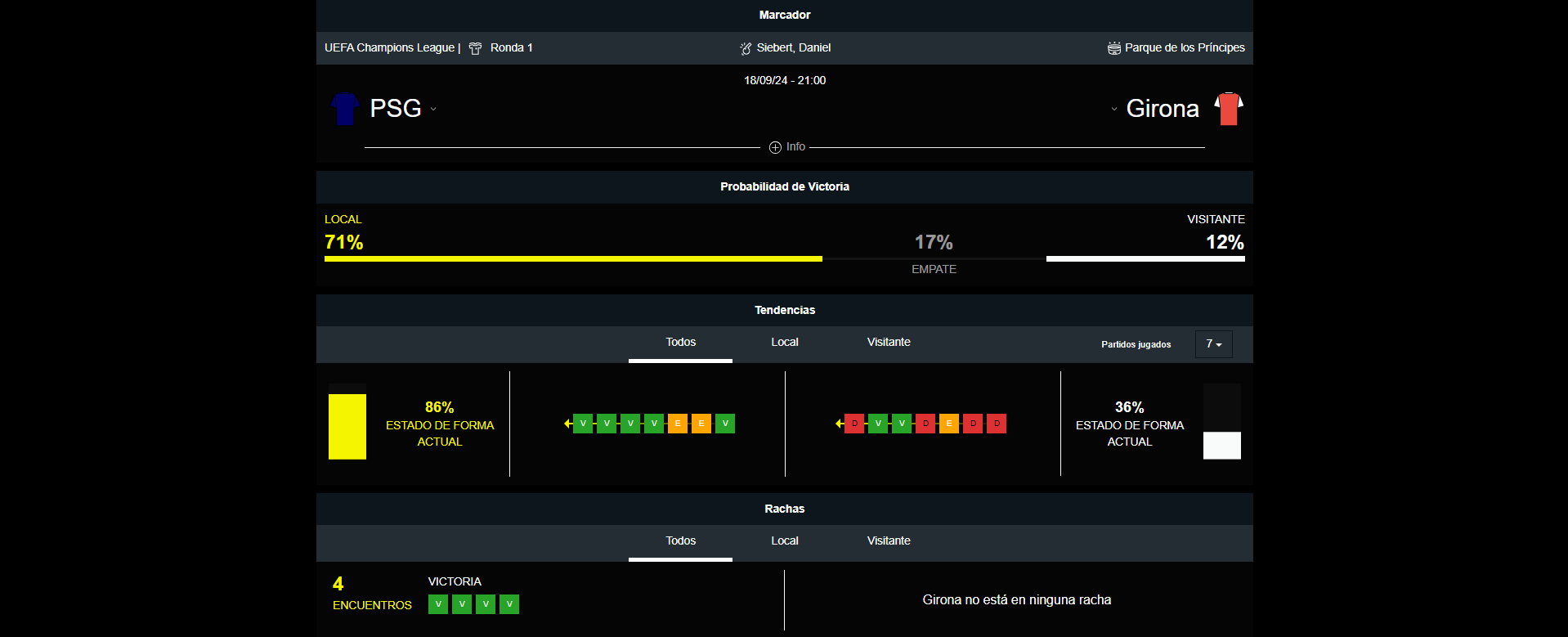Select the Todos tab in Tendencias
Image resolution: width=1568 pixels, height=637 pixels.
point(680,343)
